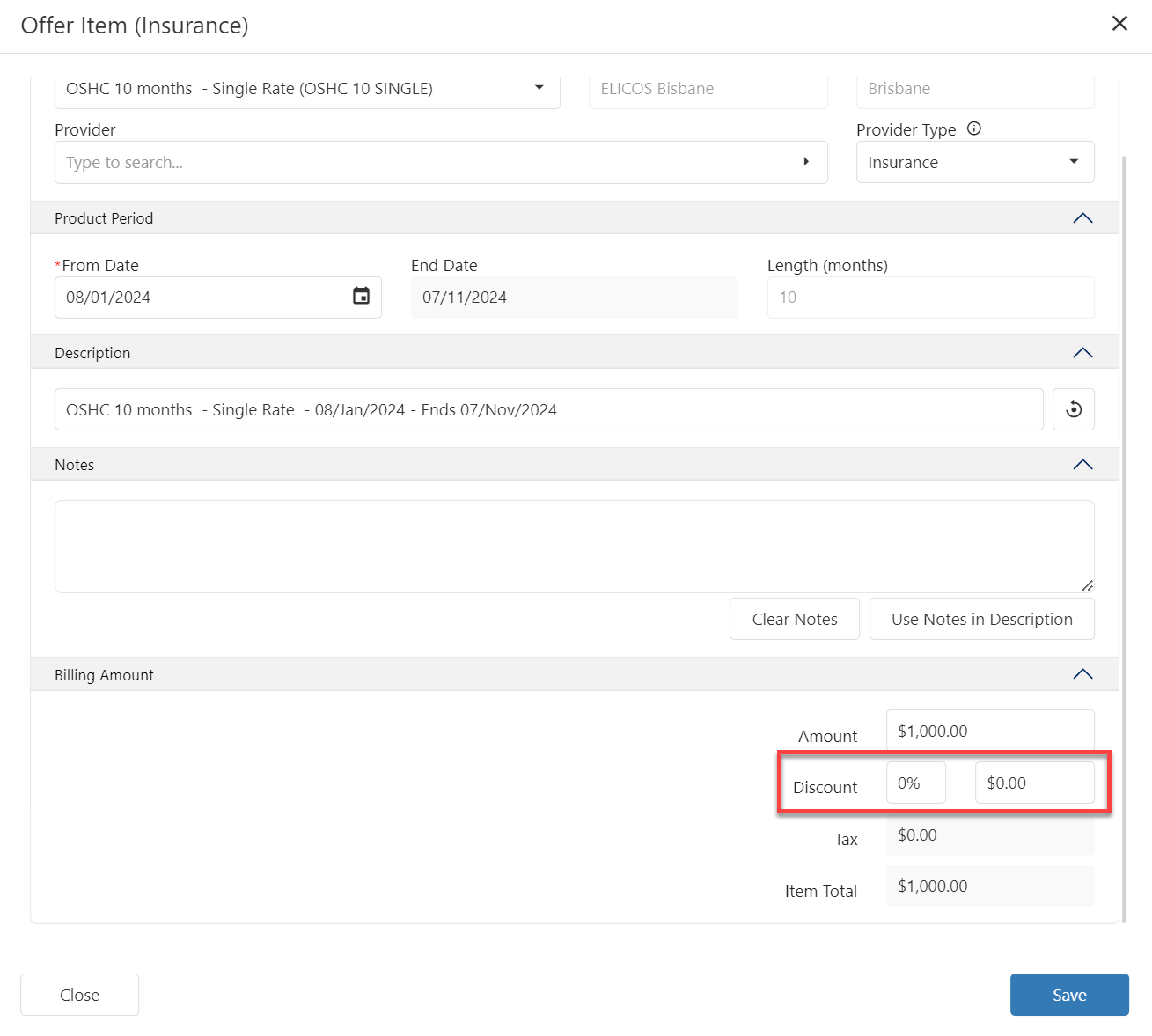Collapse the Product Period section
The image size is (1152, 1036).
[1082, 218]
